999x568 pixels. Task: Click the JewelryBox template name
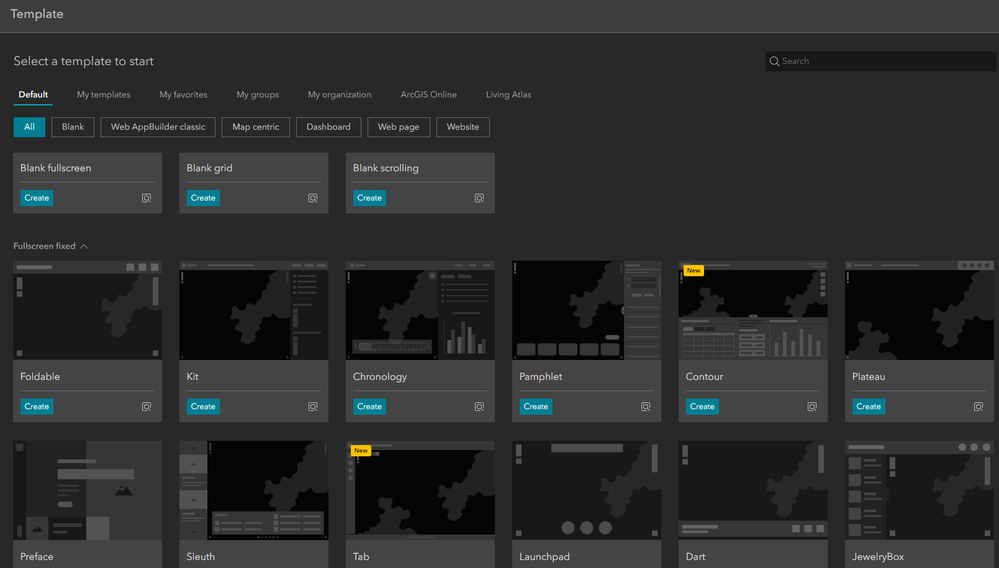(878, 557)
